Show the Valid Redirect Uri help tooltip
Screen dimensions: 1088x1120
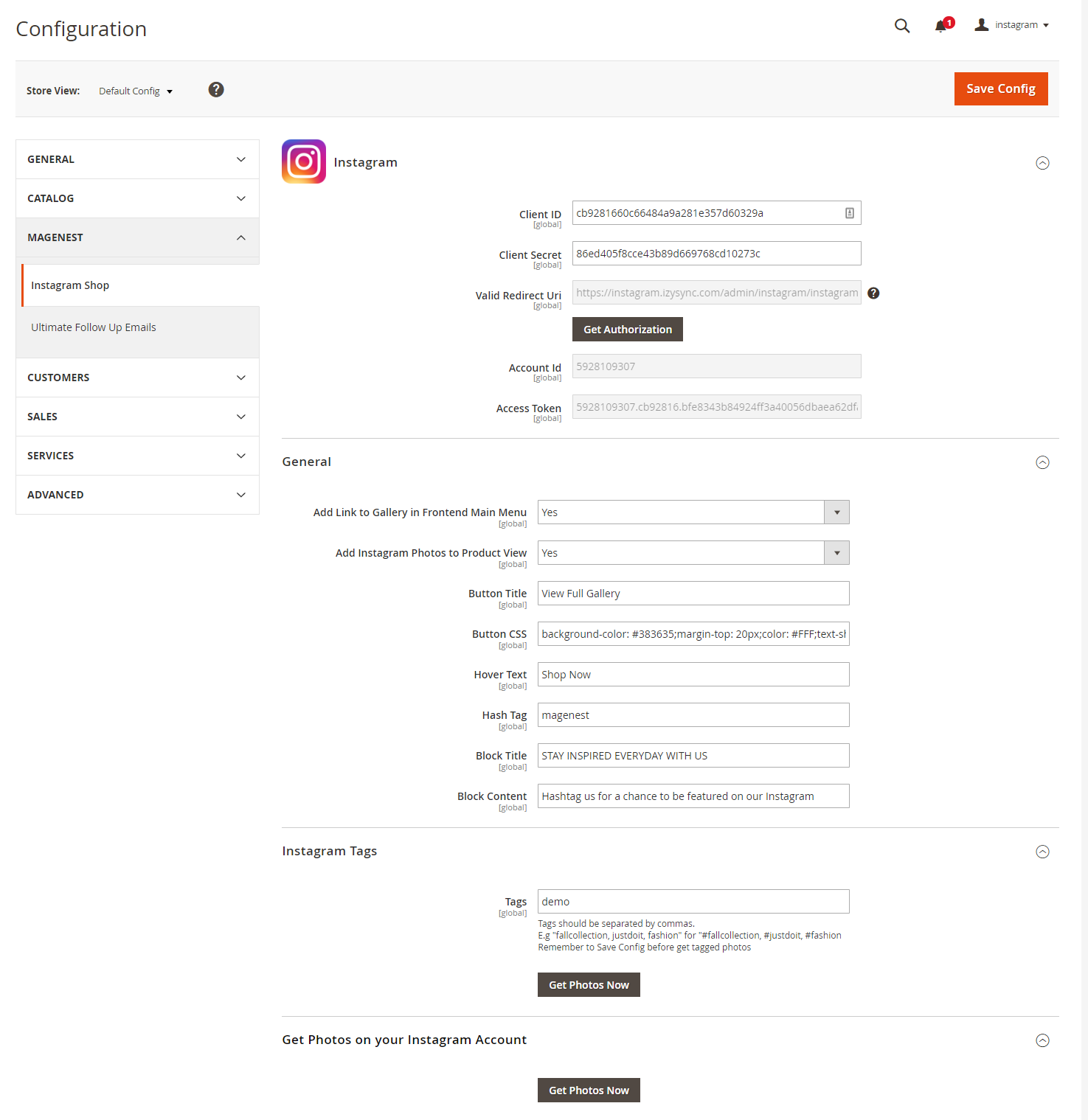[x=873, y=293]
